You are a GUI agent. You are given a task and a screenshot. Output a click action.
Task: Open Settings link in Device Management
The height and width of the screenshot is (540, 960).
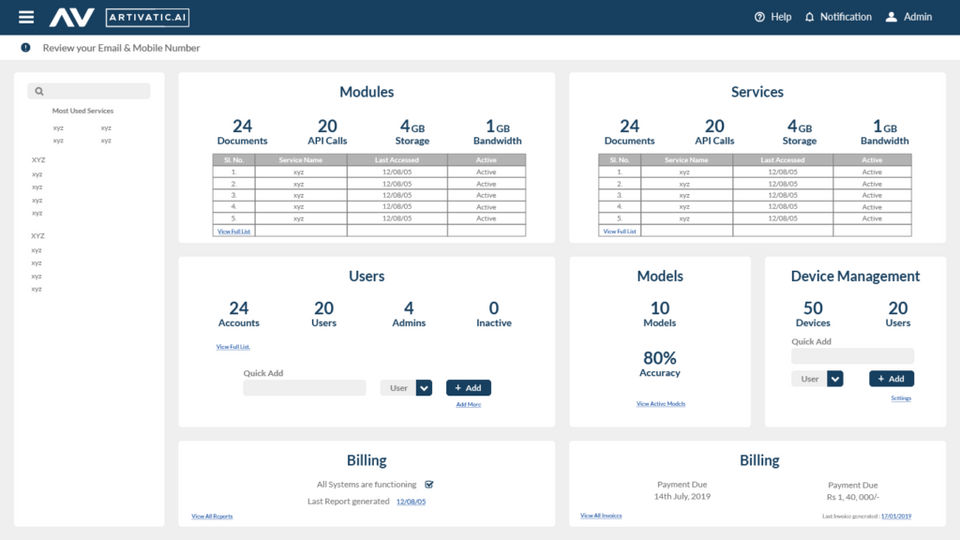pyautogui.click(x=901, y=398)
